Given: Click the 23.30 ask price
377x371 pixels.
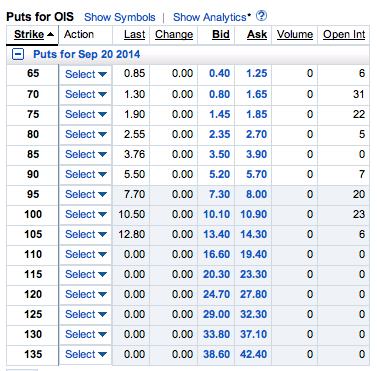Looking at the screenshot, I should pos(254,274).
